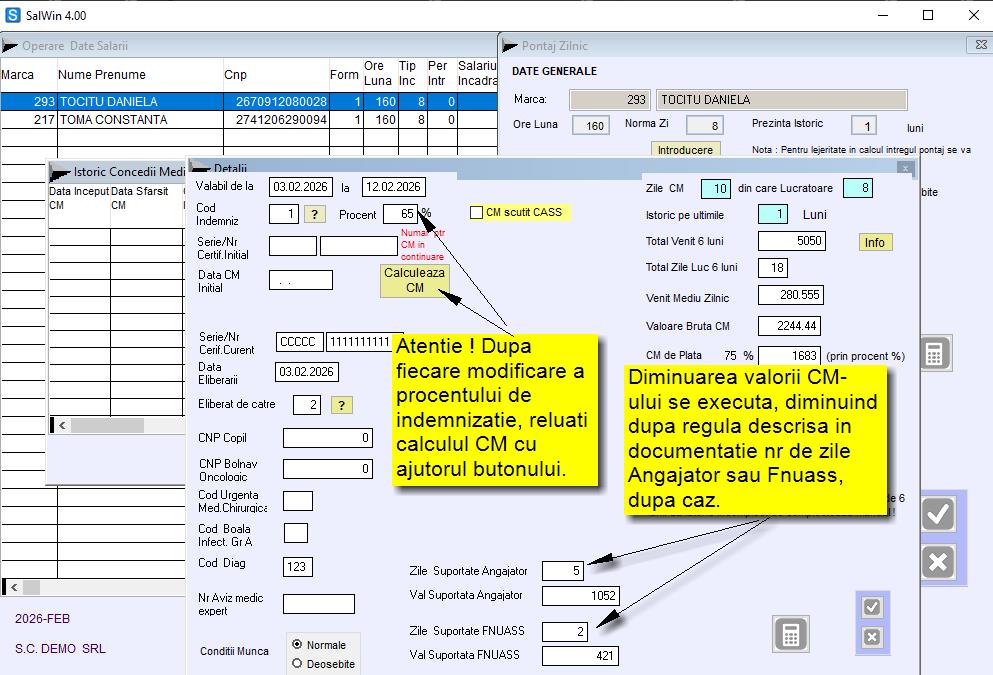Confirm with large checkmark button in Pontaj Zilnic

[937, 514]
